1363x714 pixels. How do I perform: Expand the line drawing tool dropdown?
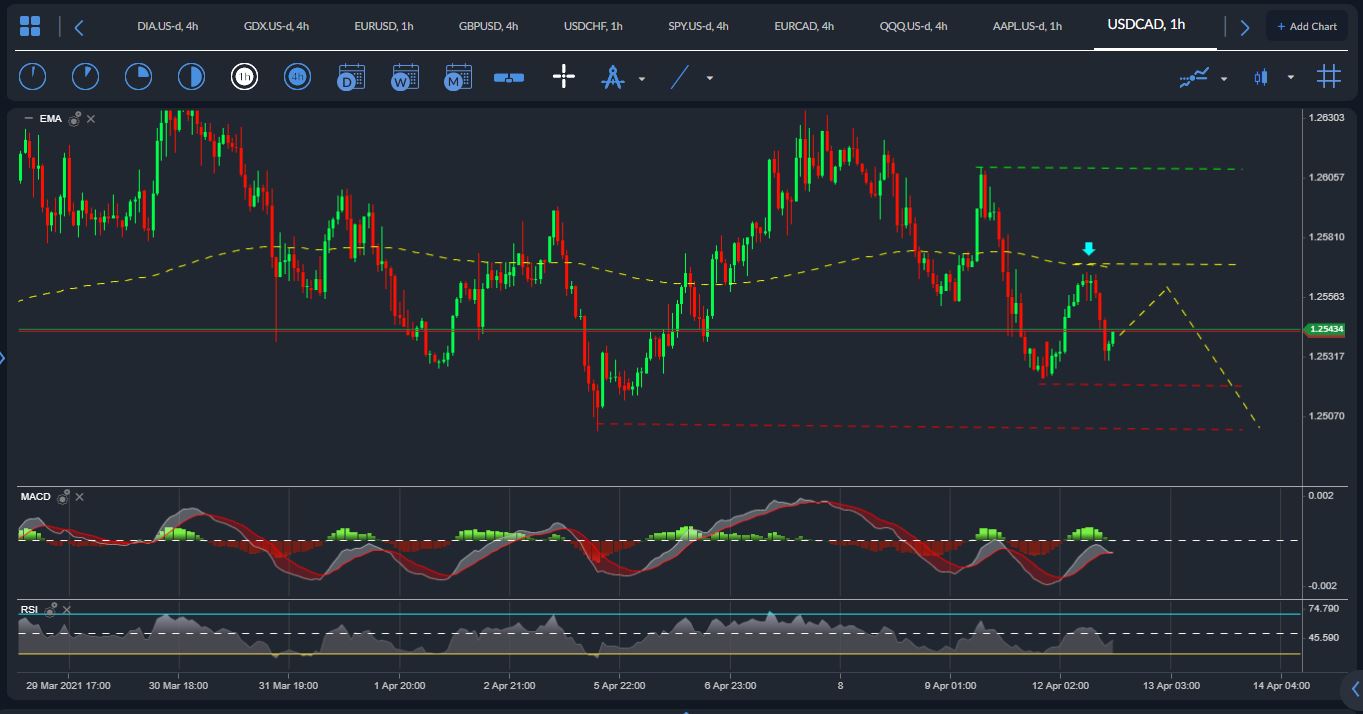click(x=710, y=78)
